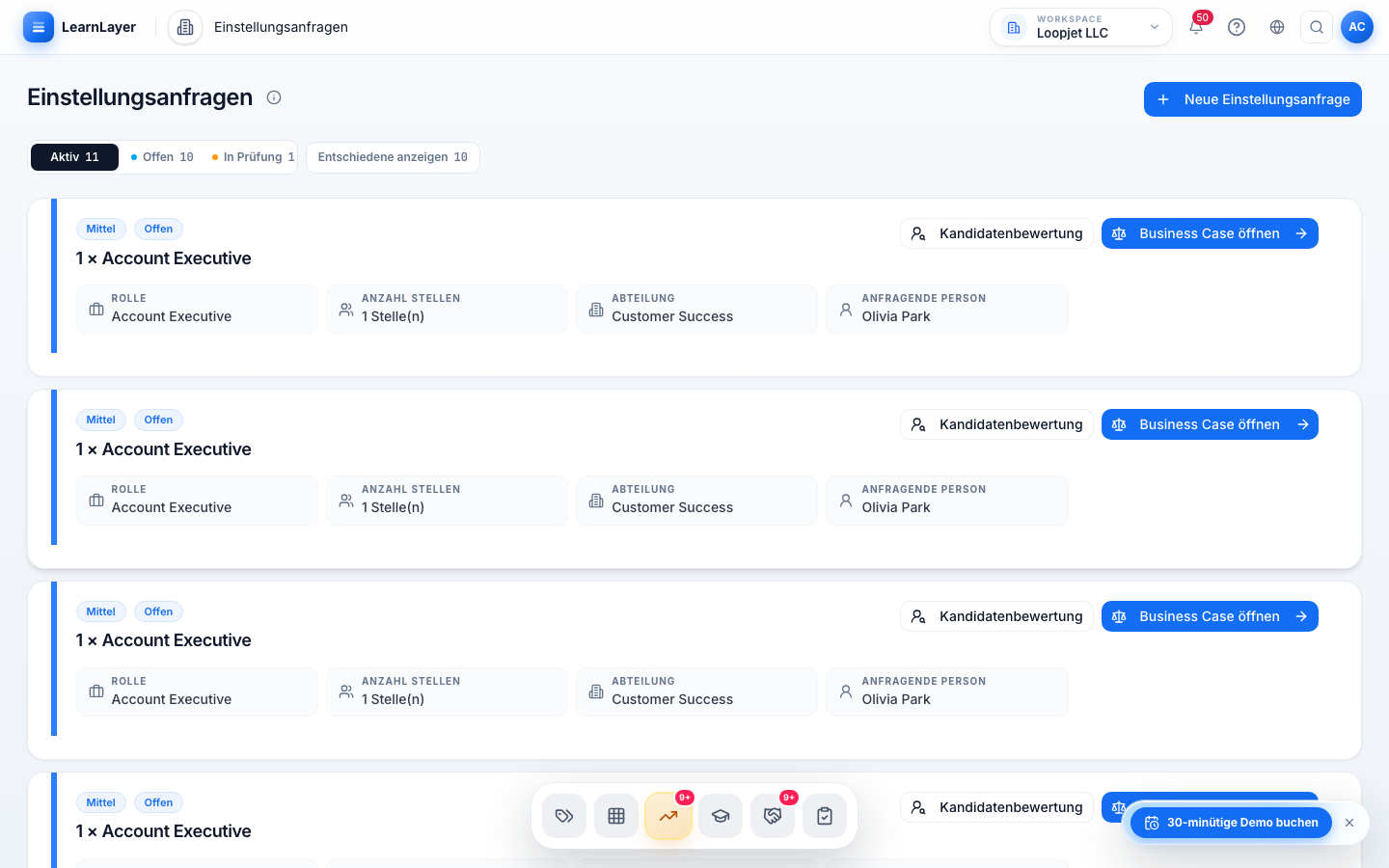Click Anzahl Stellen field on first card
The height and width of the screenshot is (868, 1389).
click(x=447, y=309)
